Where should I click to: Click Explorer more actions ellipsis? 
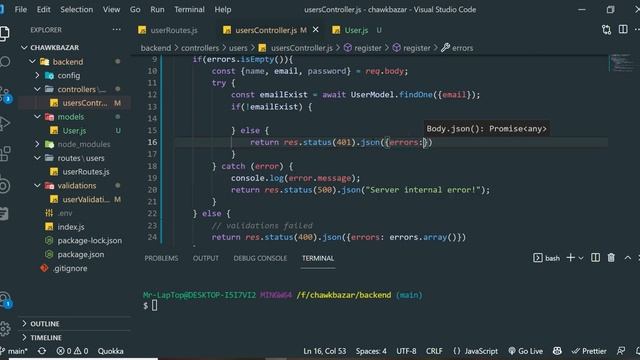[116, 29]
